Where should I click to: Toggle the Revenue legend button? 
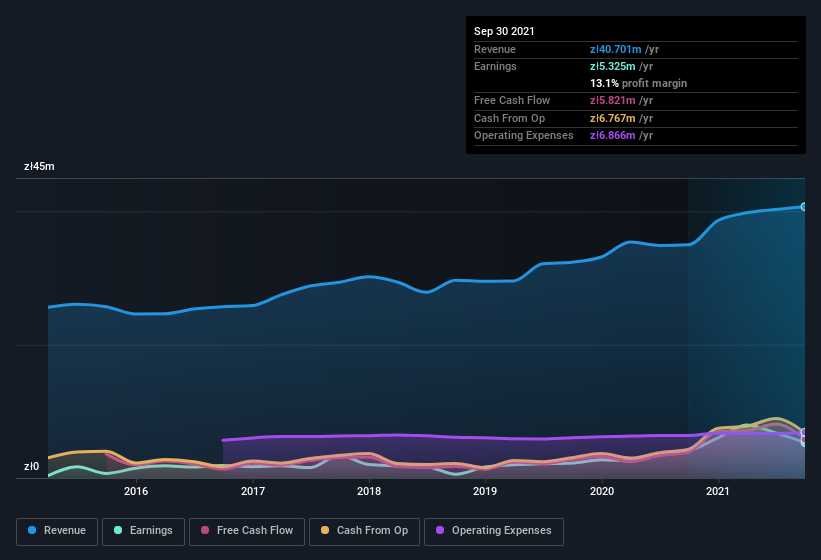(57, 531)
